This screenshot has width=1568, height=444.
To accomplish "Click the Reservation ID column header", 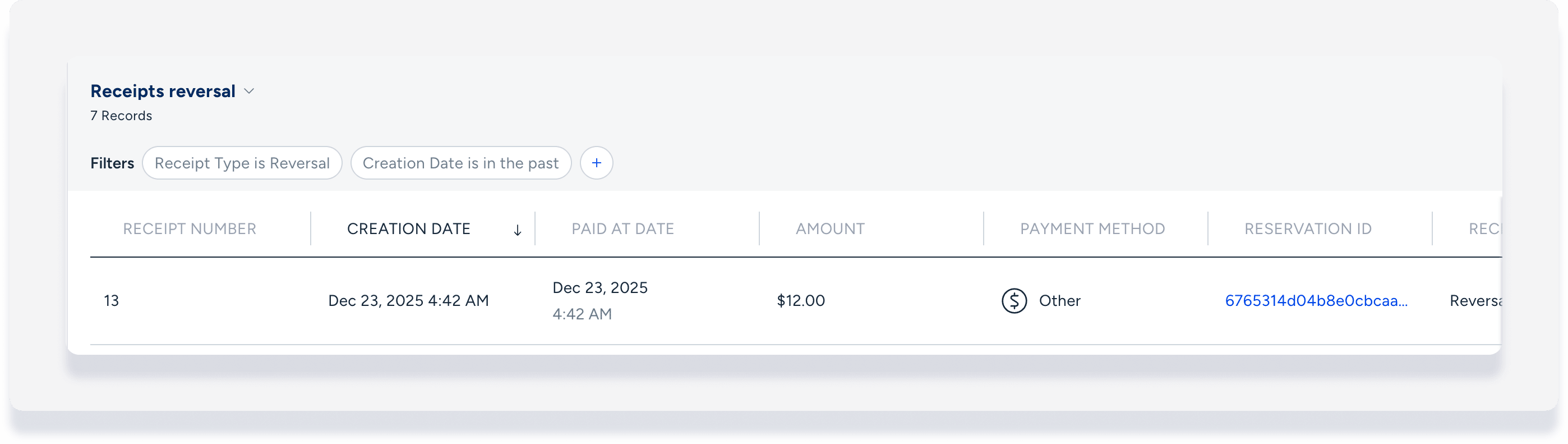I will 1307,229.
